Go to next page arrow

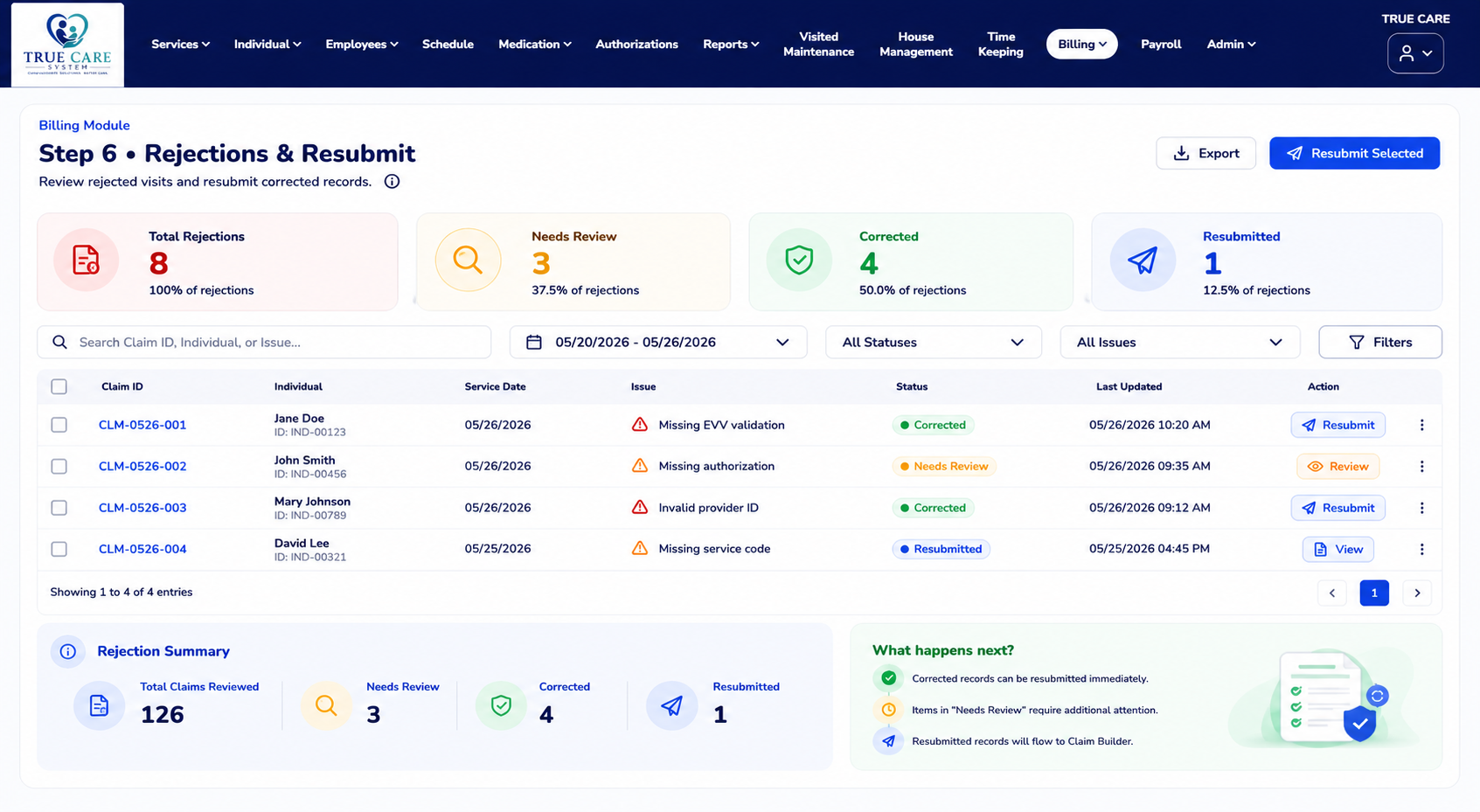click(1417, 593)
